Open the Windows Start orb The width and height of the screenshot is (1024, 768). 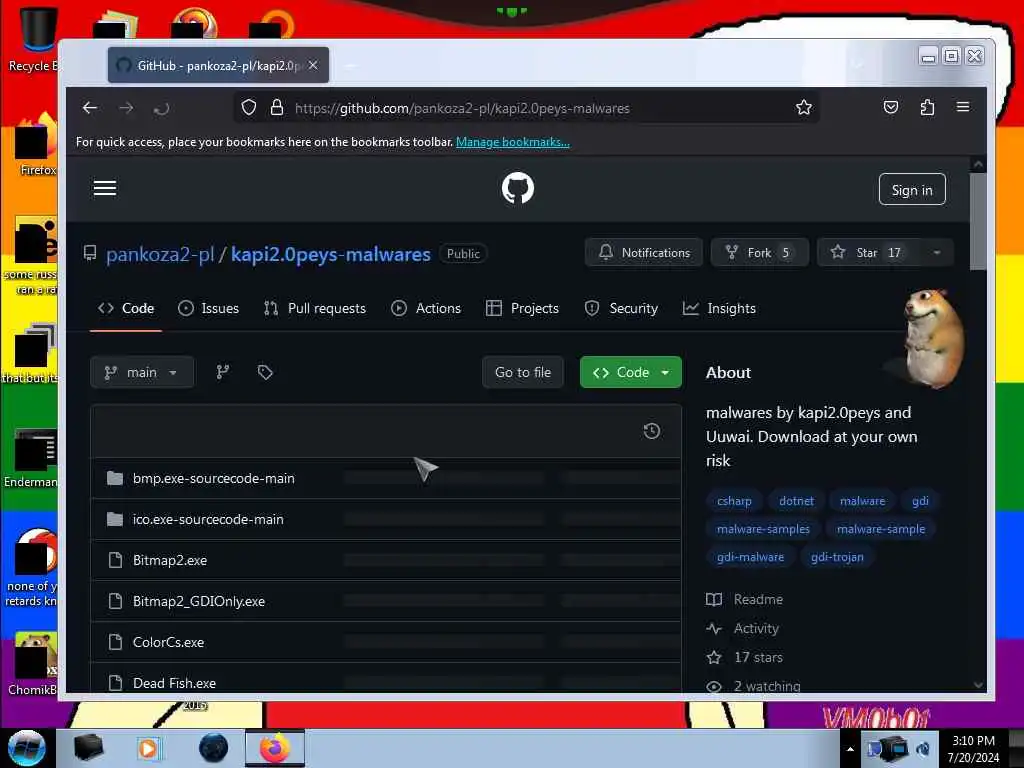27,748
